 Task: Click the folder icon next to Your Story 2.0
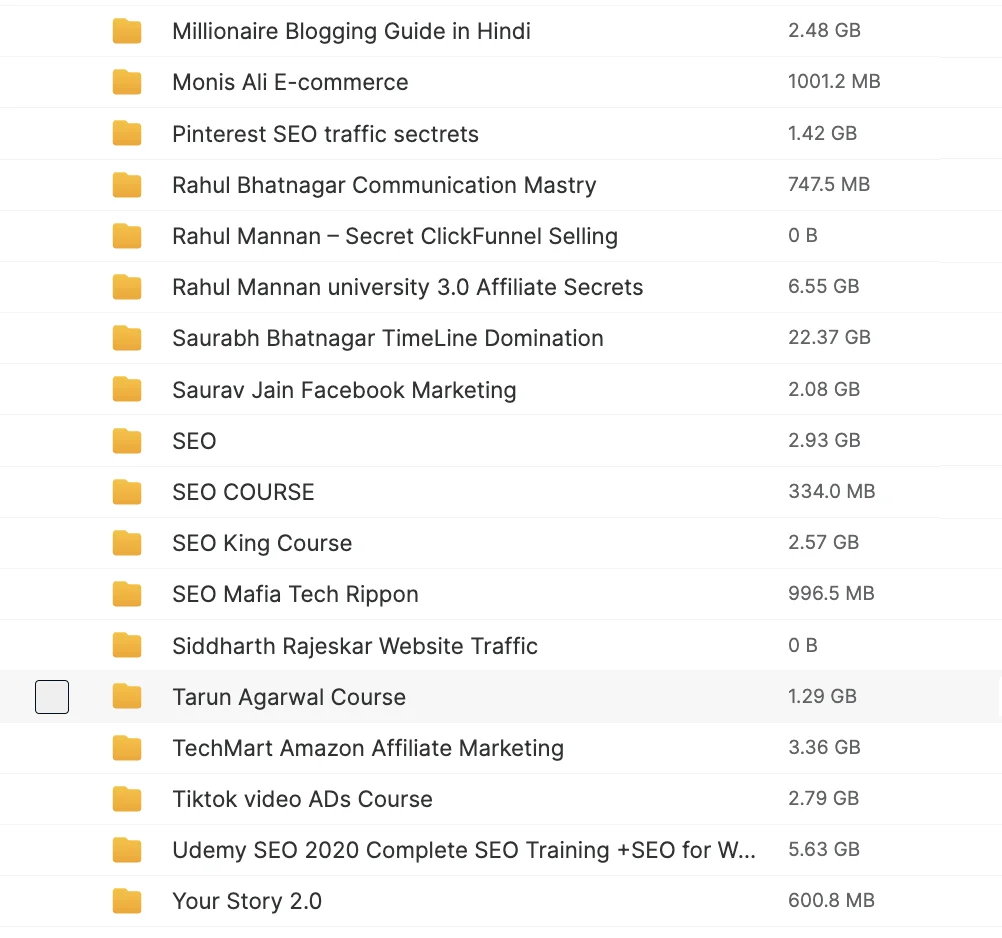[x=127, y=901]
